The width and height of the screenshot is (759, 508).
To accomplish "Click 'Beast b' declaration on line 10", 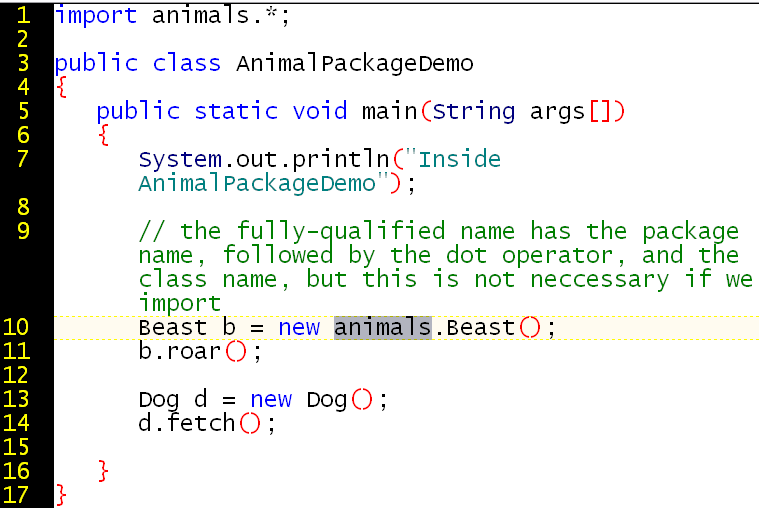I will pos(187,327).
